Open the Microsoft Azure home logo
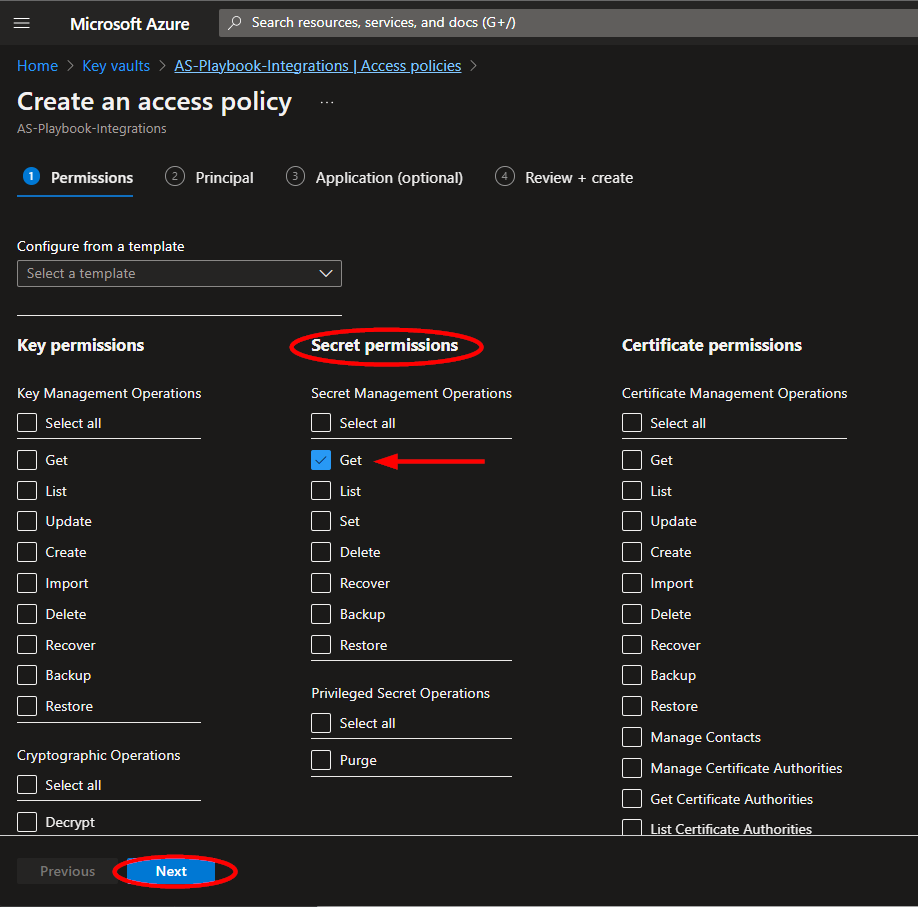 [129, 23]
